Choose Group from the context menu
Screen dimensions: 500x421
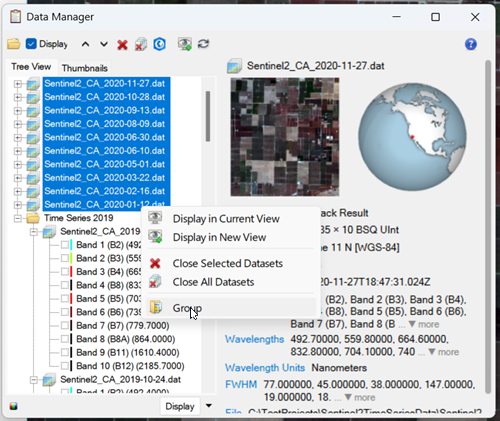click(x=231, y=308)
